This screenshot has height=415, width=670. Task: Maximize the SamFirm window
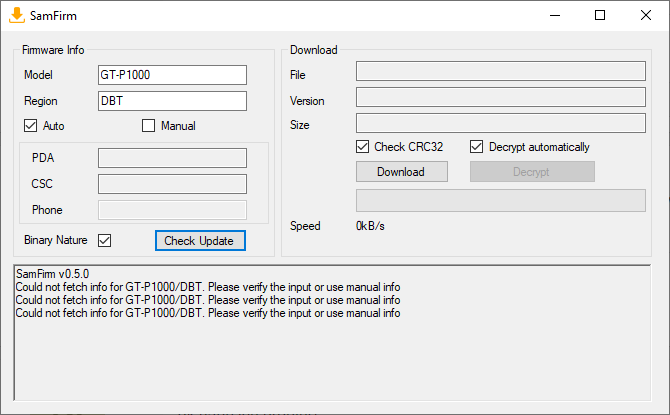(600, 15)
